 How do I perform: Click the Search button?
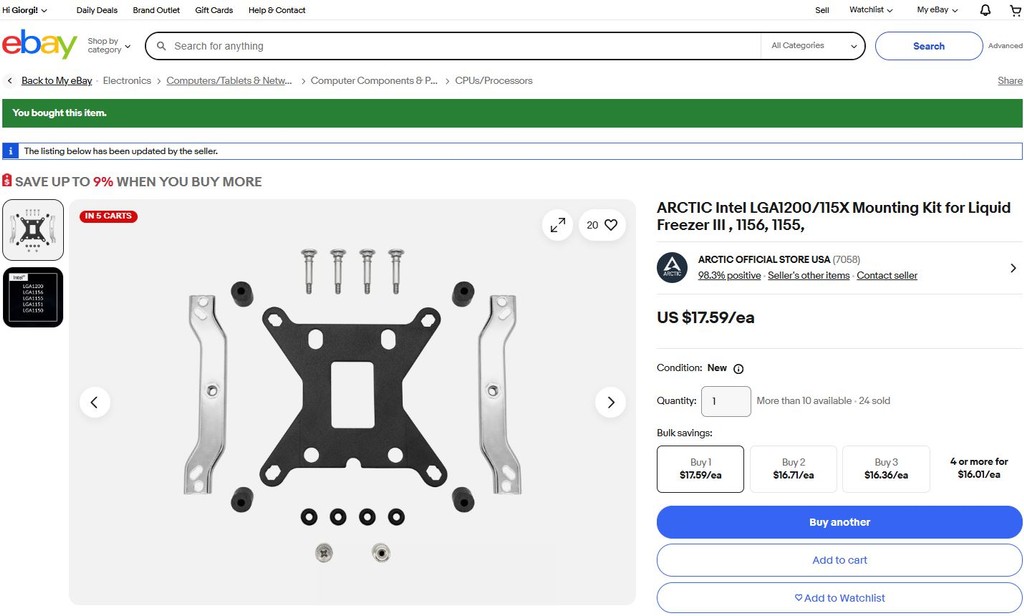[x=929, y=46]
